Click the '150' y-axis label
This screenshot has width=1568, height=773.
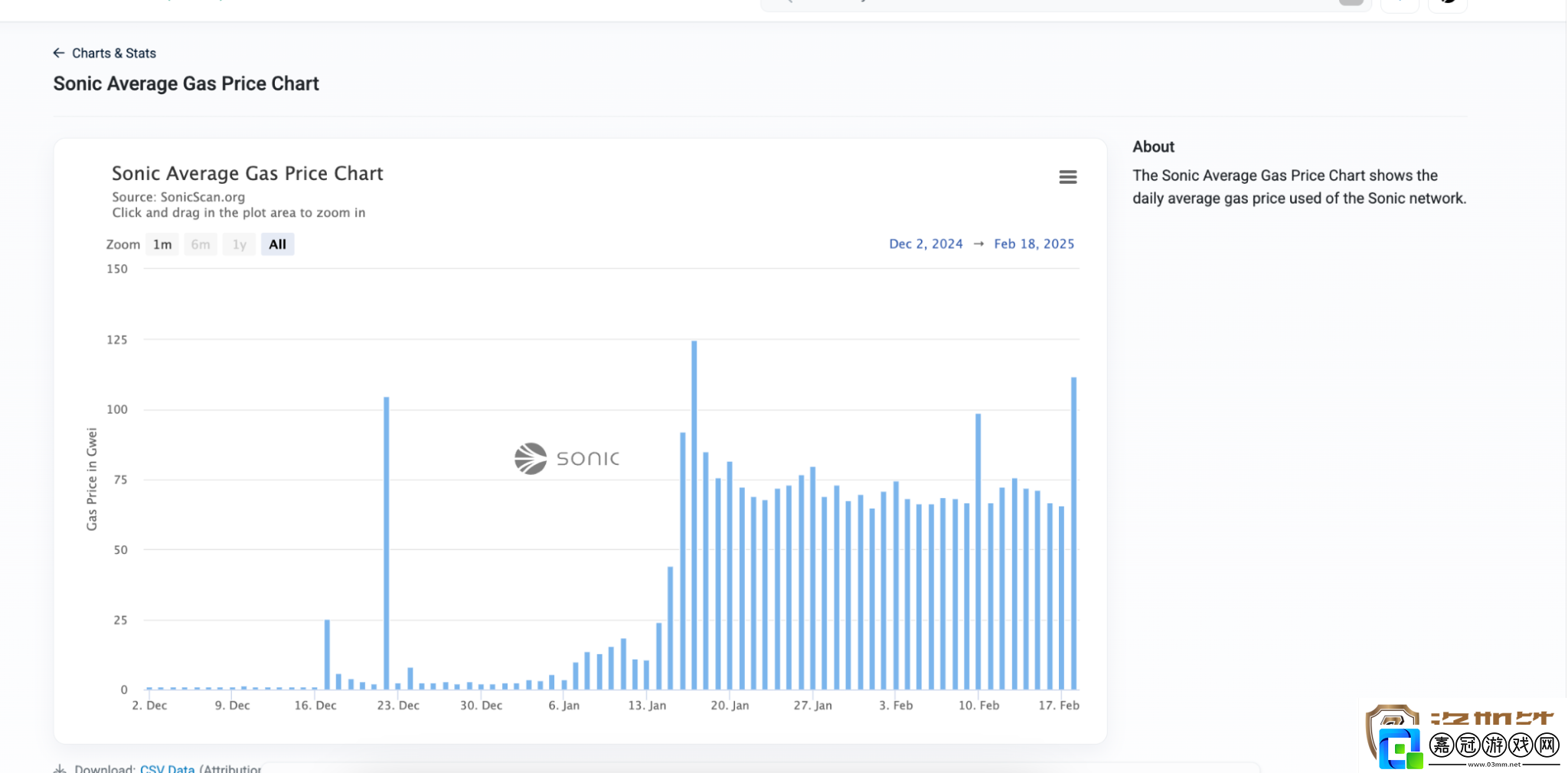pyautogui.click(x=117, y=269)
